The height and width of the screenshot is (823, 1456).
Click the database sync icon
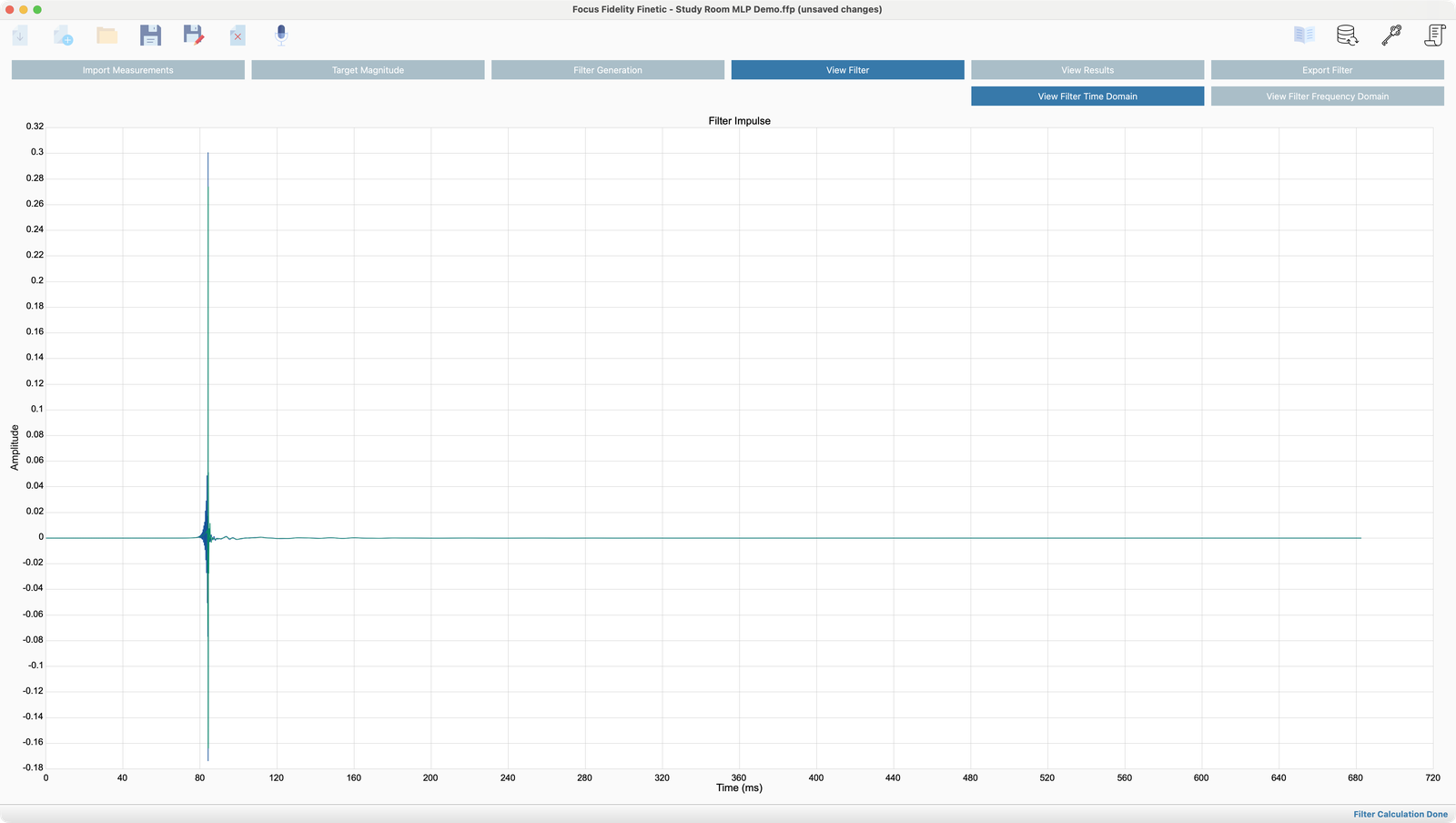(x=1348, y=36)
